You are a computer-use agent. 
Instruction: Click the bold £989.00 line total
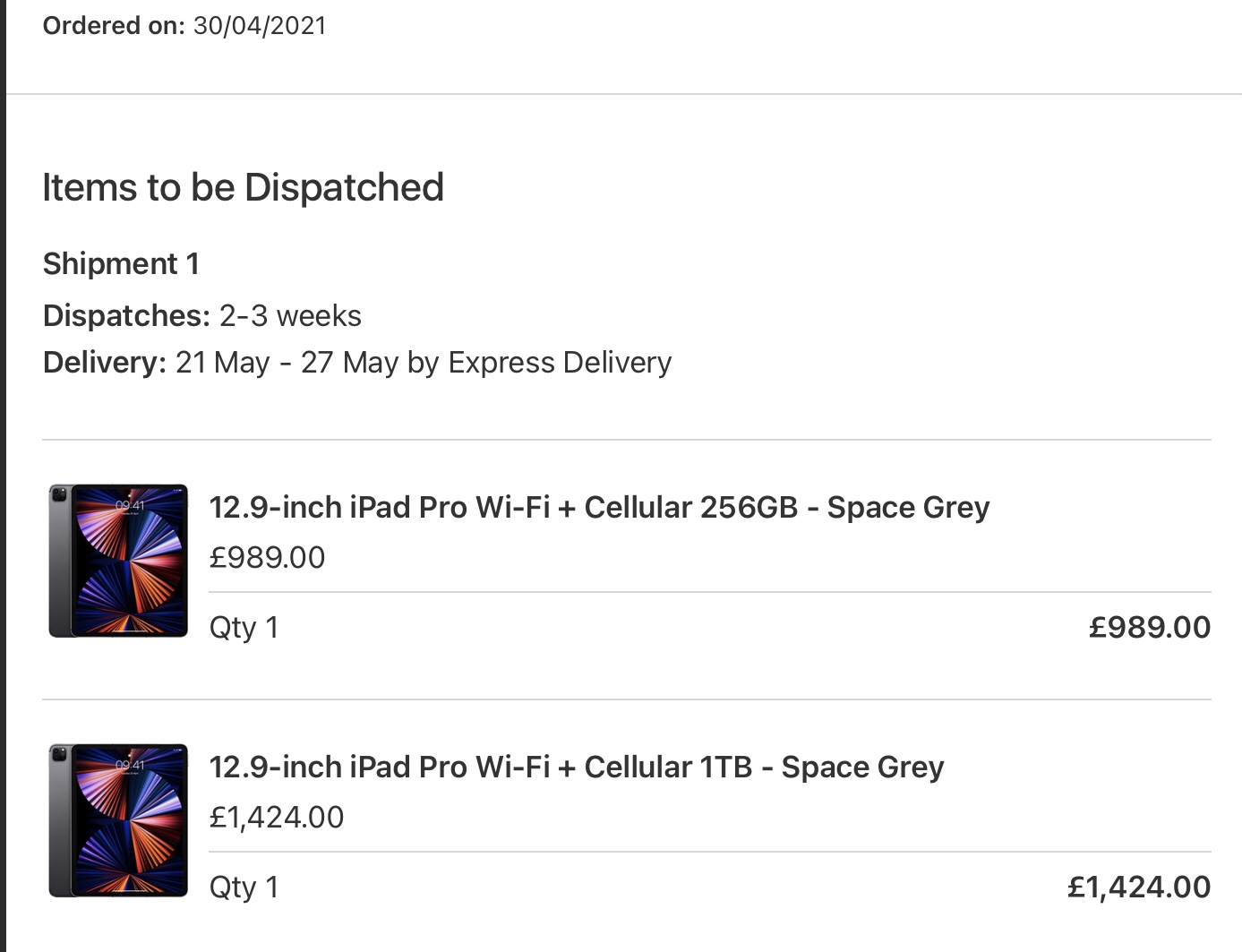pyautogui.click(x=1150, y=627)
